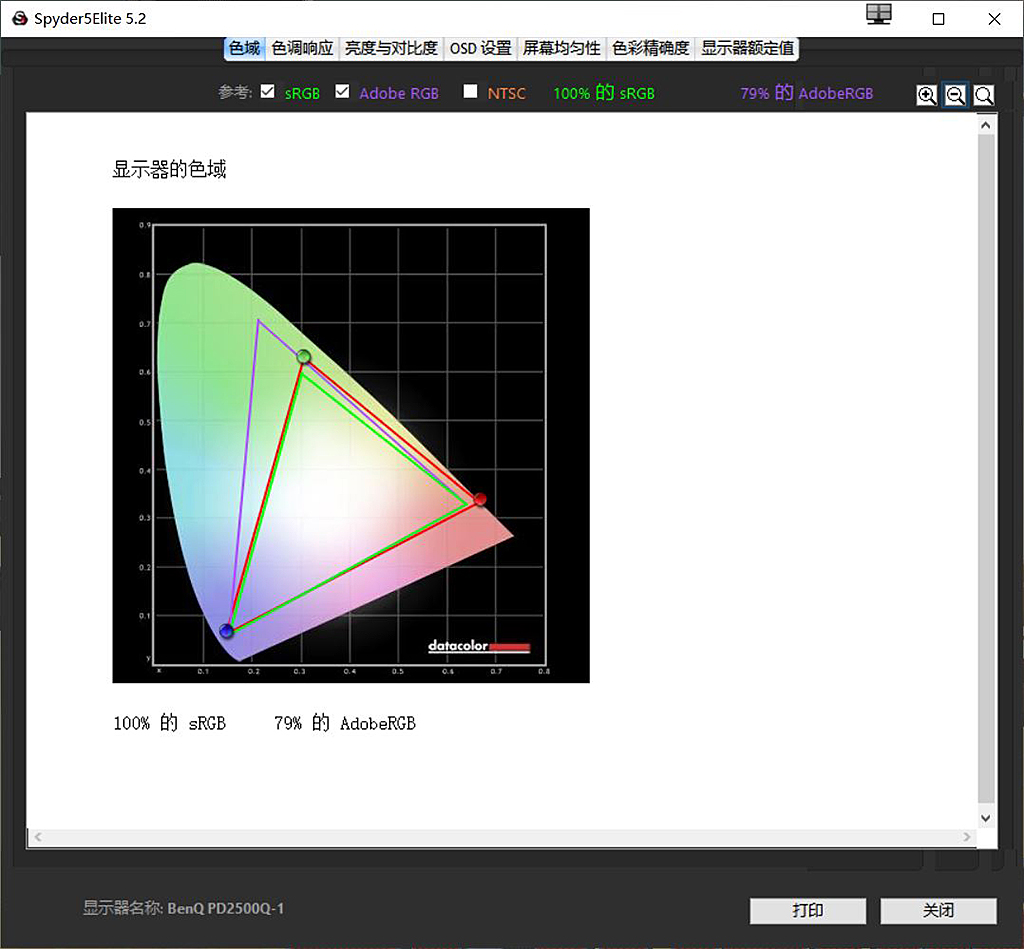The image size is (1024, 949).
Task: Click the datacolor logo on the chart
Action: click(478, 646)
